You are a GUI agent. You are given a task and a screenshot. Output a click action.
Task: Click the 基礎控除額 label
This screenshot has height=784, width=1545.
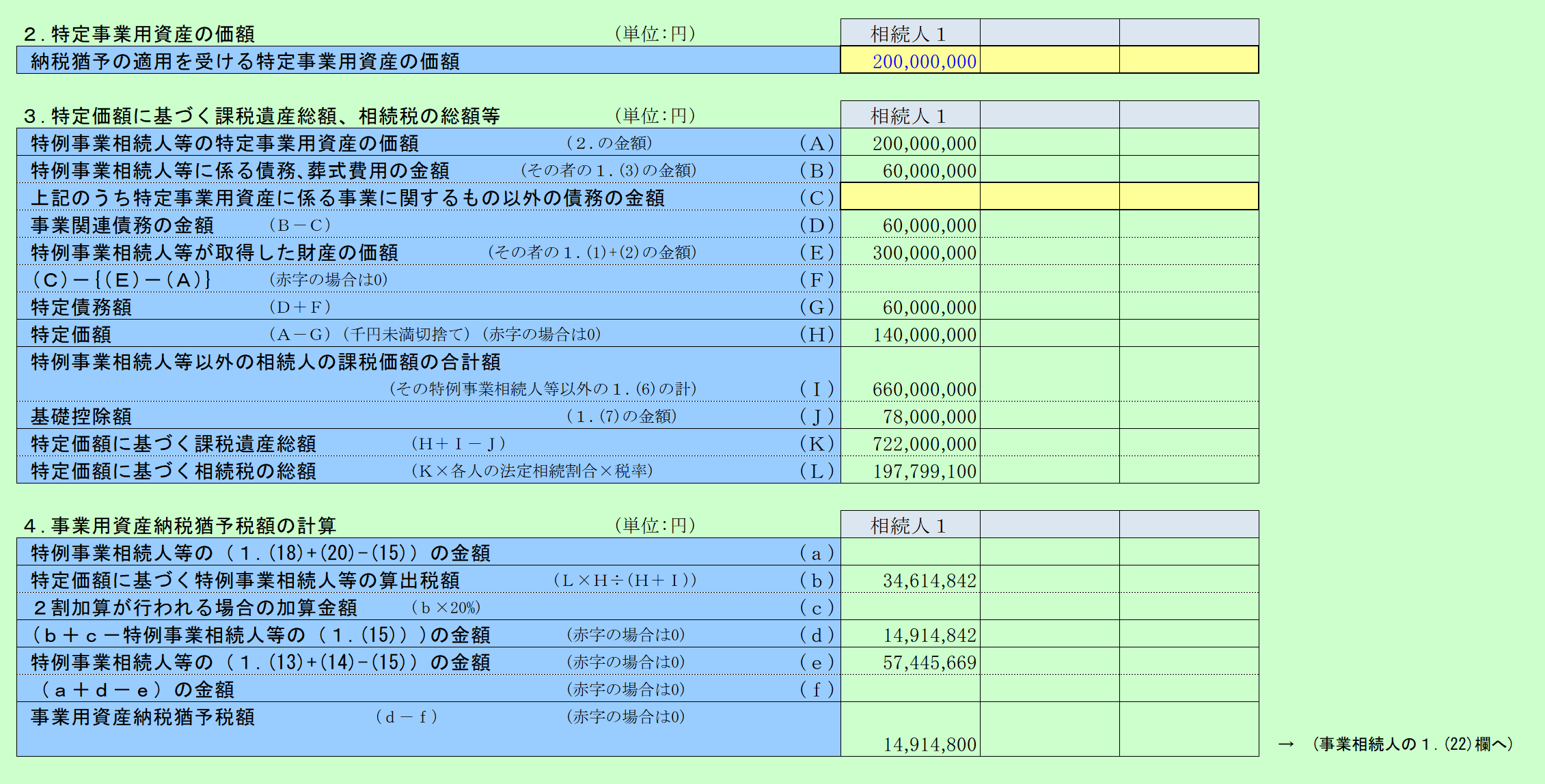coord(81,417)
